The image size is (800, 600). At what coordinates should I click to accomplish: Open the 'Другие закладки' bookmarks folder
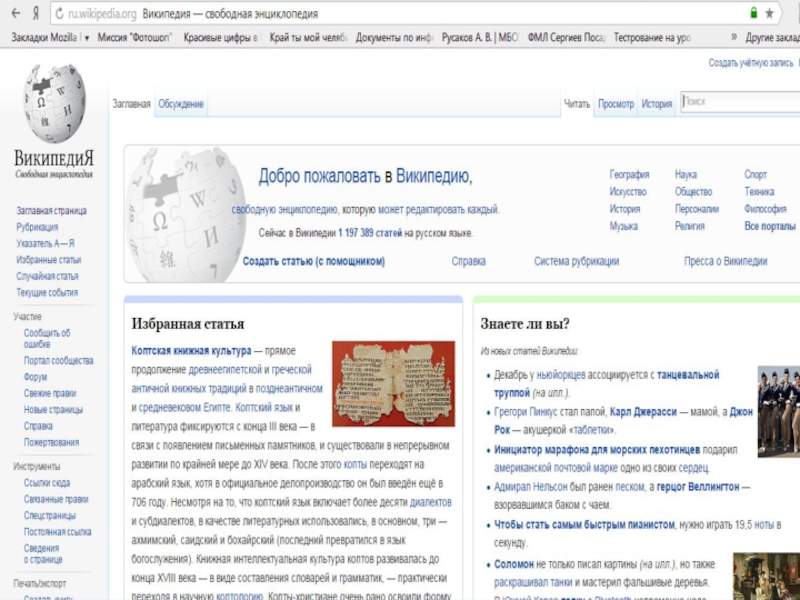point(772,37)
